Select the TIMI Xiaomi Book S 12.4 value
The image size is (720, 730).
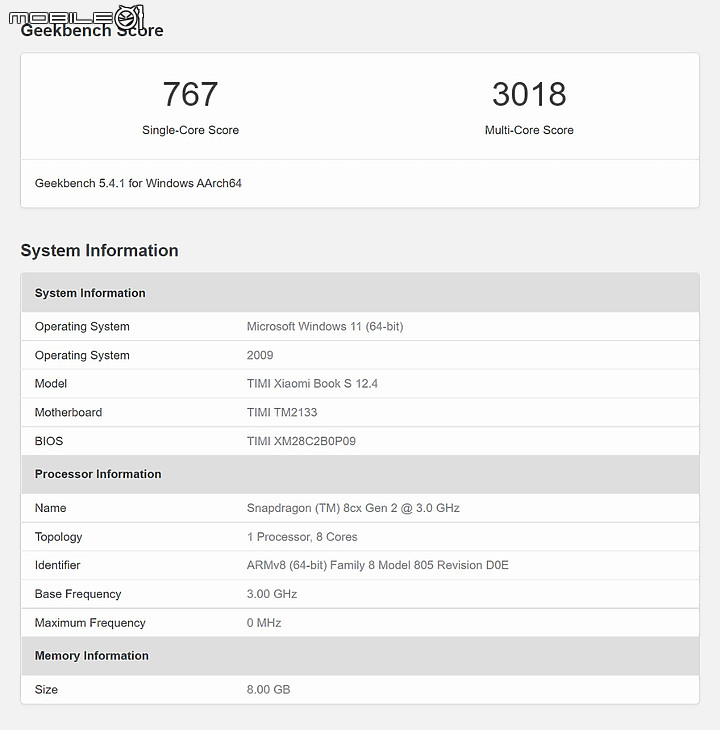click(x=312, y=384)
